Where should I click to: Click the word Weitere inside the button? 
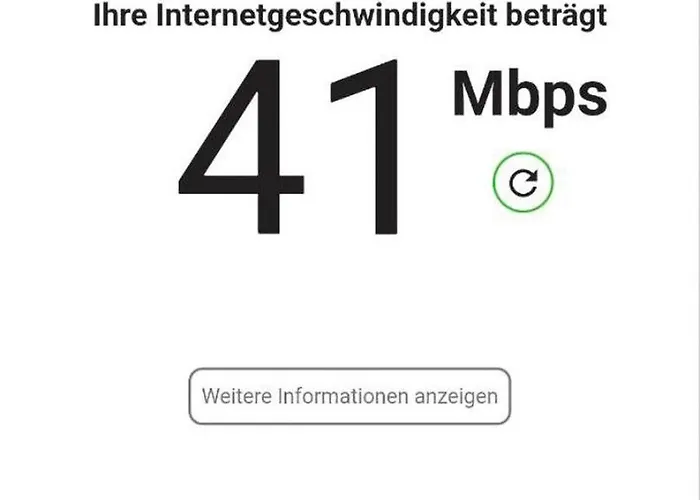click(x=237, y=396)
